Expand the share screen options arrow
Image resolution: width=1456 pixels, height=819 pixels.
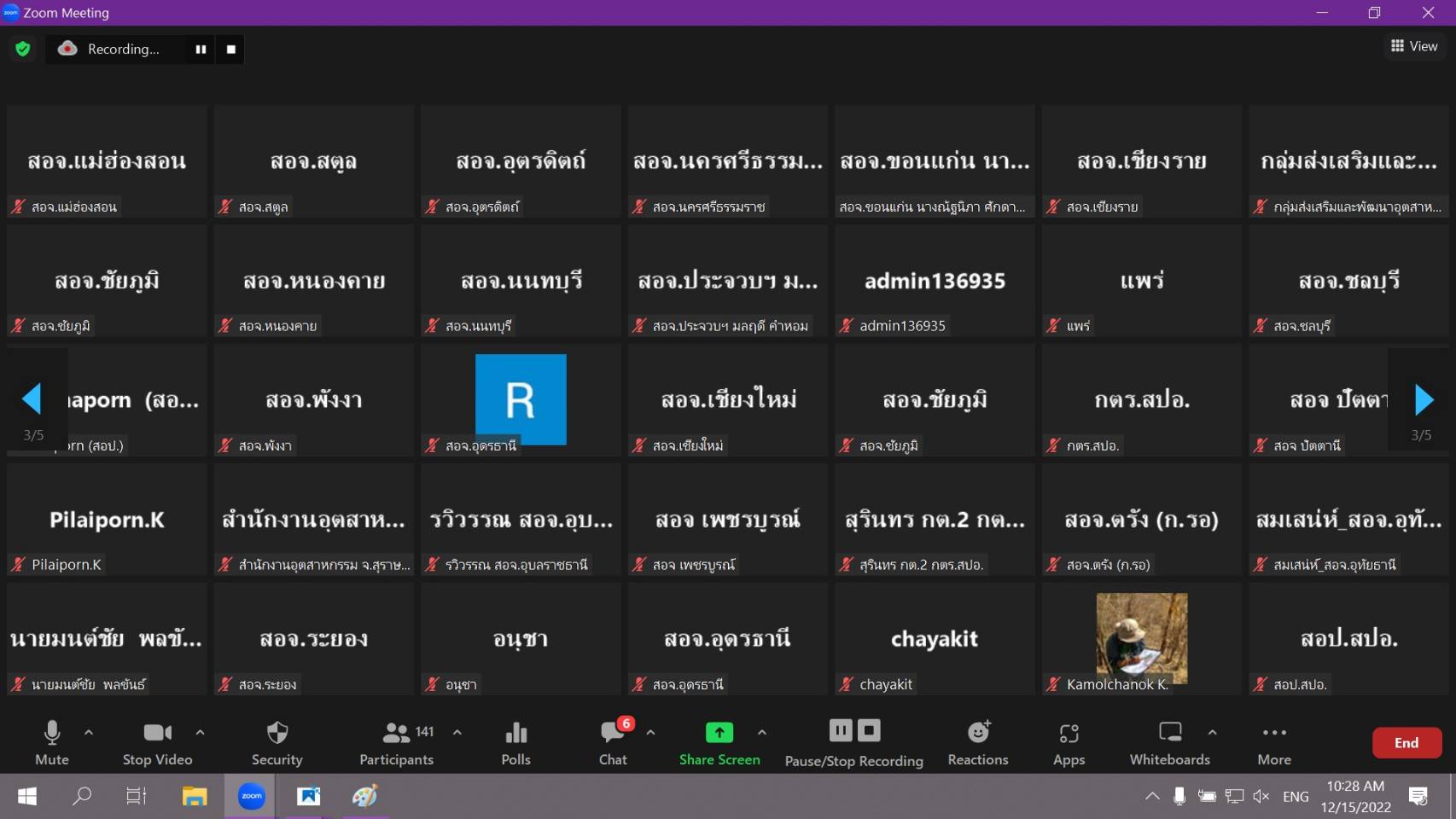pos(762,732)
